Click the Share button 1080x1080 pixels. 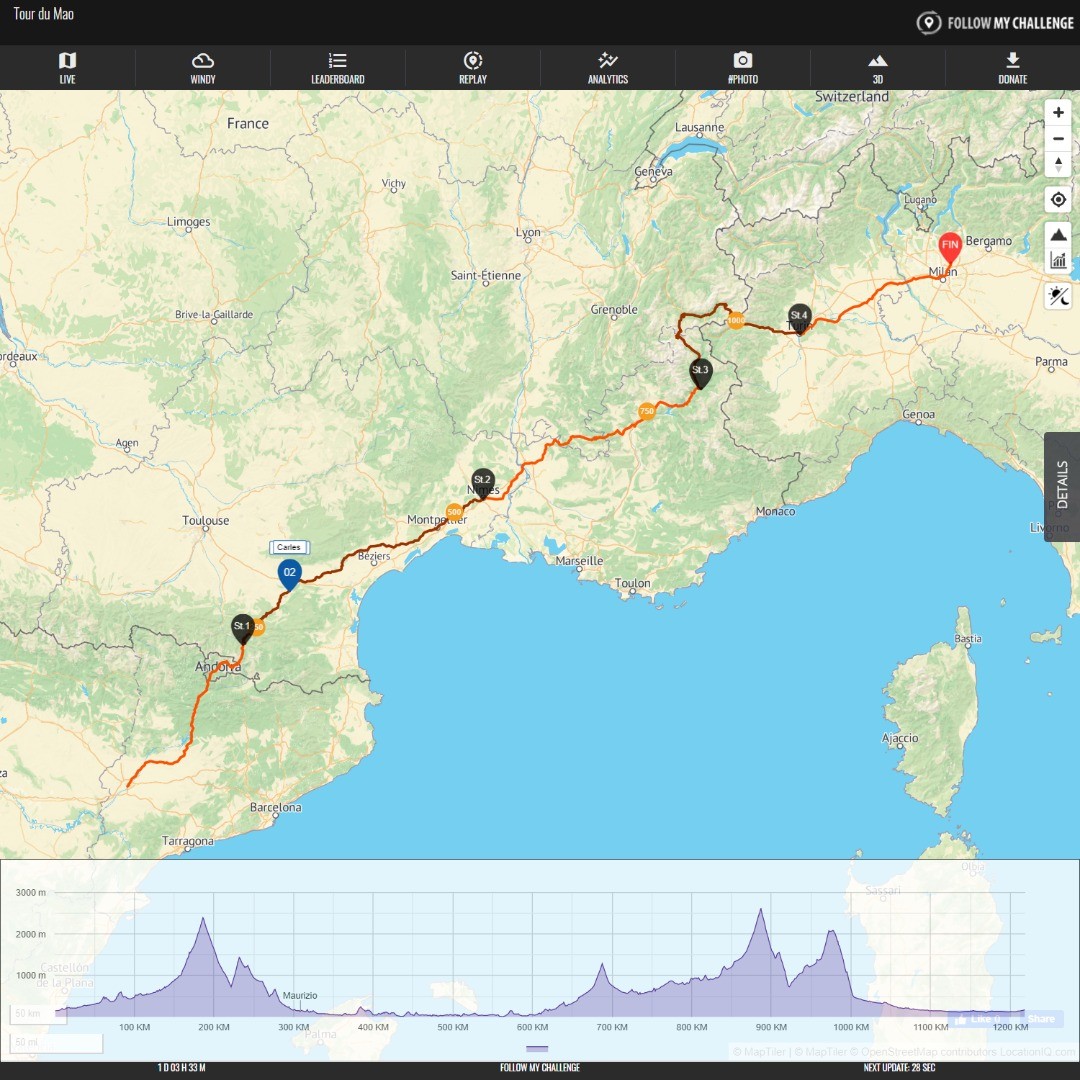coord(1040,1018)
